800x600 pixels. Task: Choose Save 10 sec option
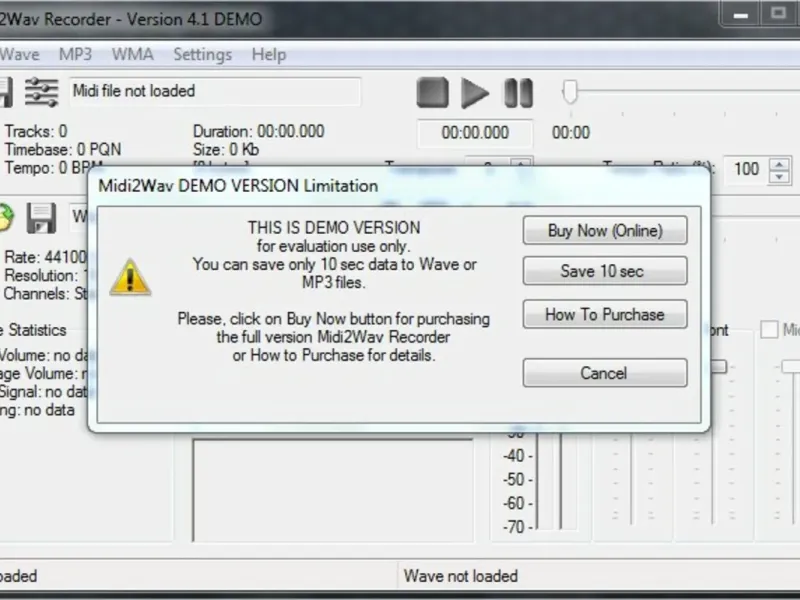pos(605,271)
